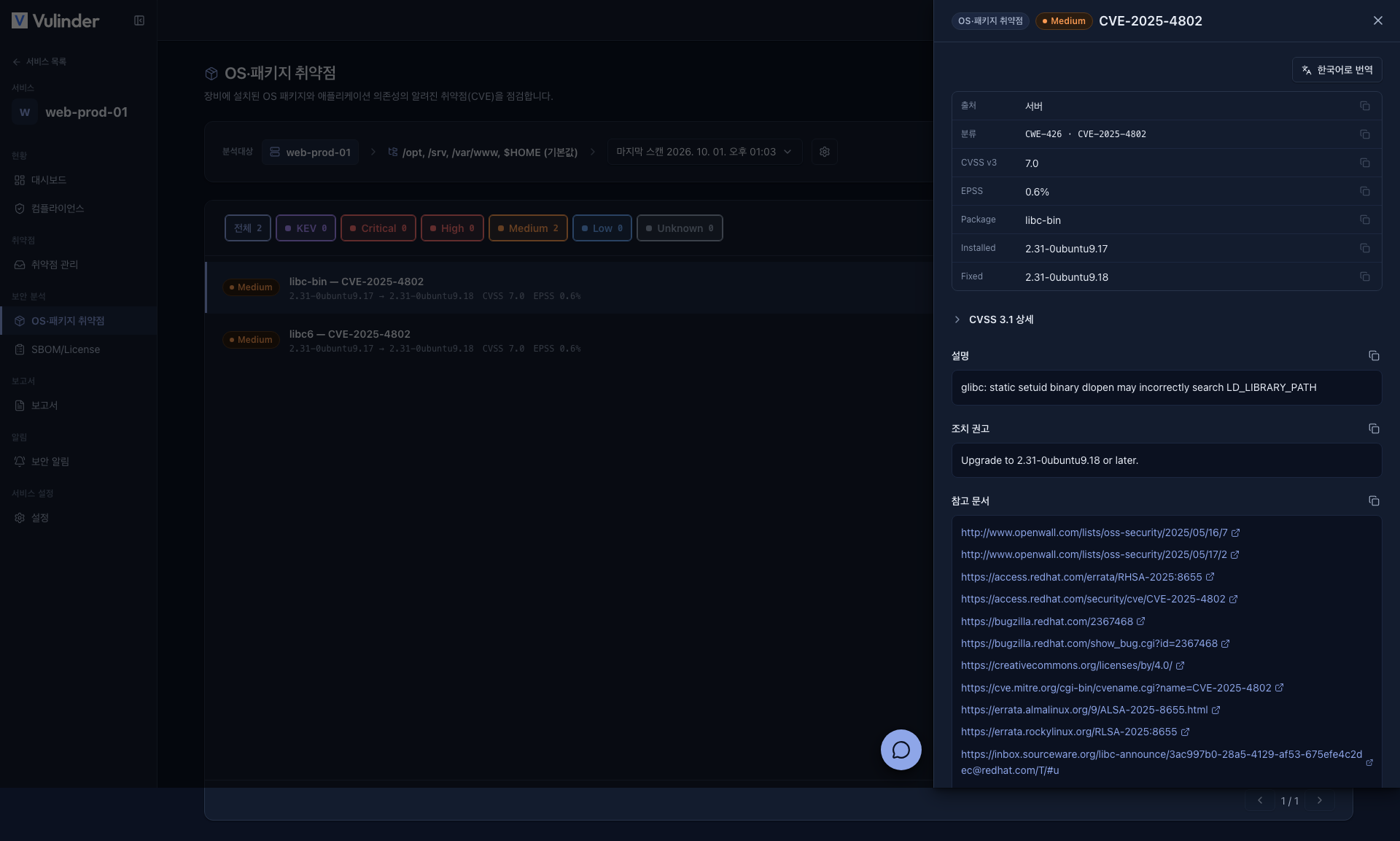Expand the CVSS 3.1 상세 section
Screen dimensions: 1400x841
tap(994, 319)
